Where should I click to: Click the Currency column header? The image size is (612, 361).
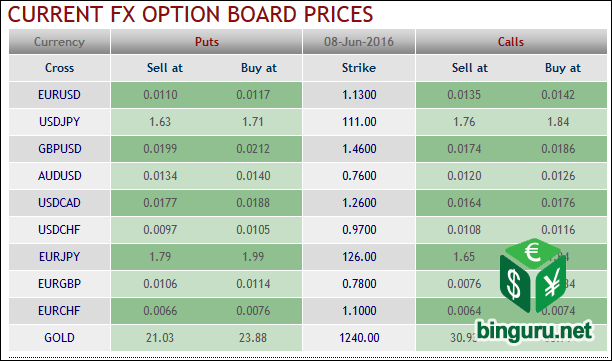click(59, 42)
